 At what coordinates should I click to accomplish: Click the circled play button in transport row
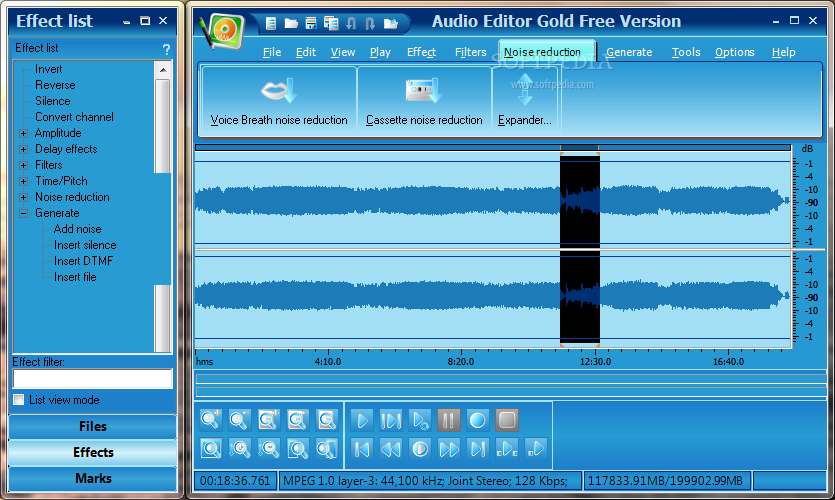point(420,449)
